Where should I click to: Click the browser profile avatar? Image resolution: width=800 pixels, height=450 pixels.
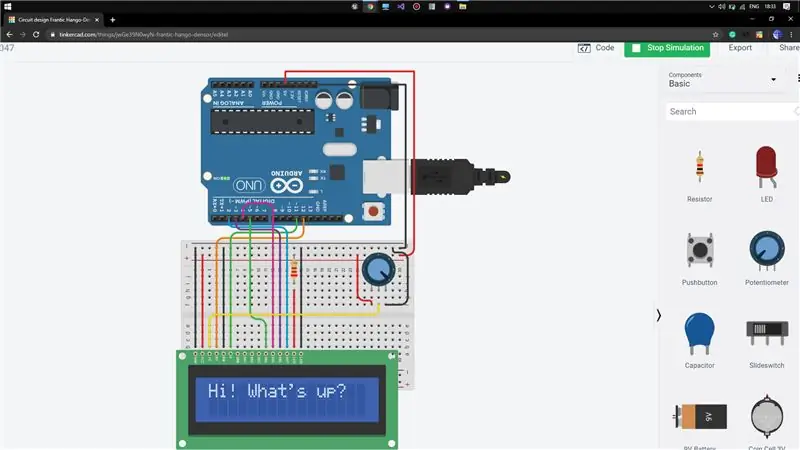click(777, 35)
